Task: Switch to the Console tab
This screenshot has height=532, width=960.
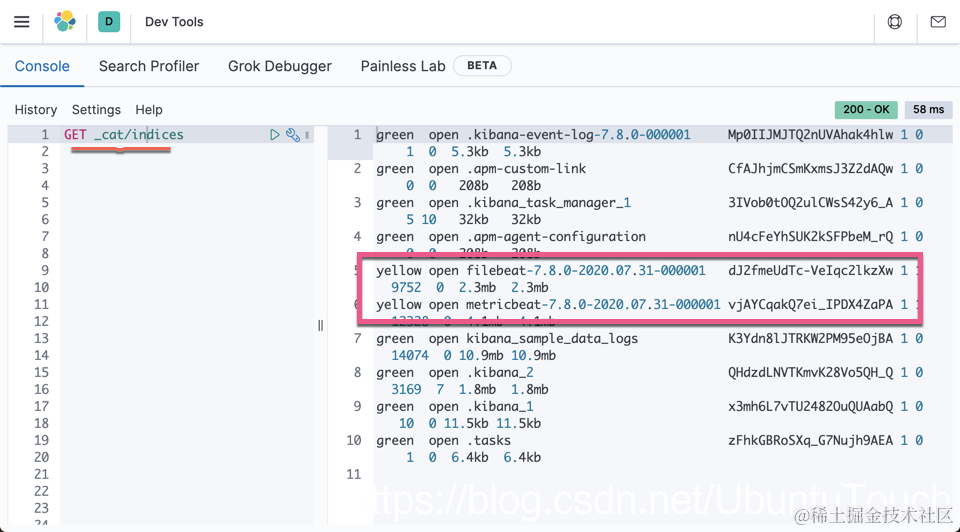Action: point(42,66)
